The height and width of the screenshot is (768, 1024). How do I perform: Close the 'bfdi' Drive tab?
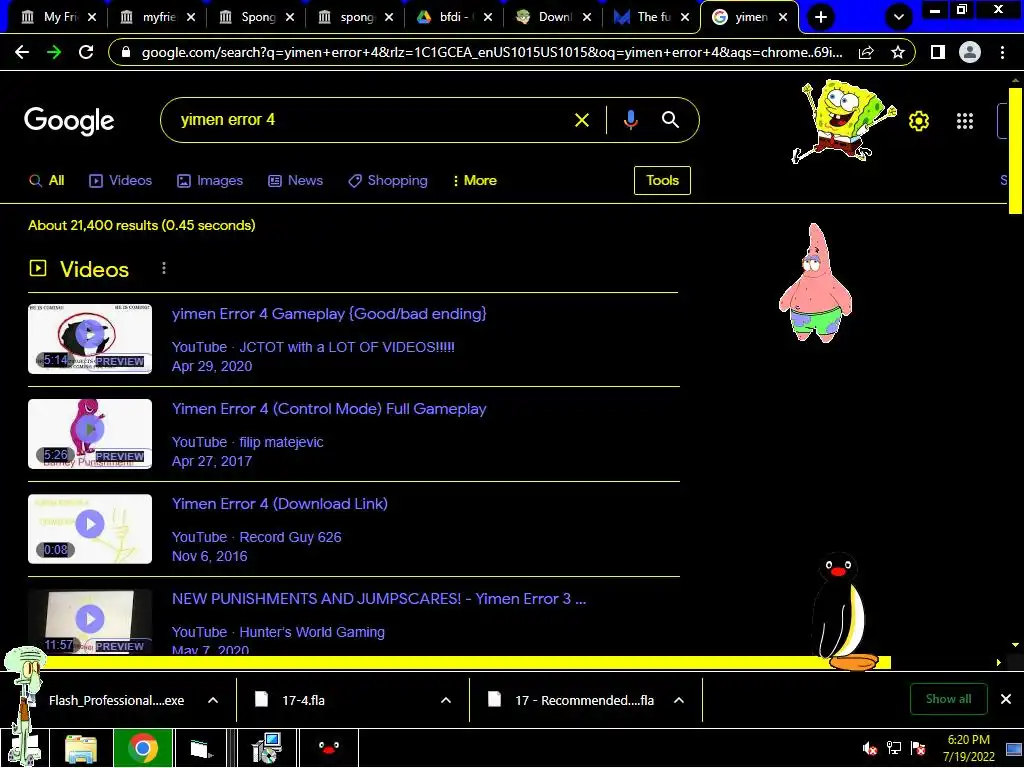point(487,18)
